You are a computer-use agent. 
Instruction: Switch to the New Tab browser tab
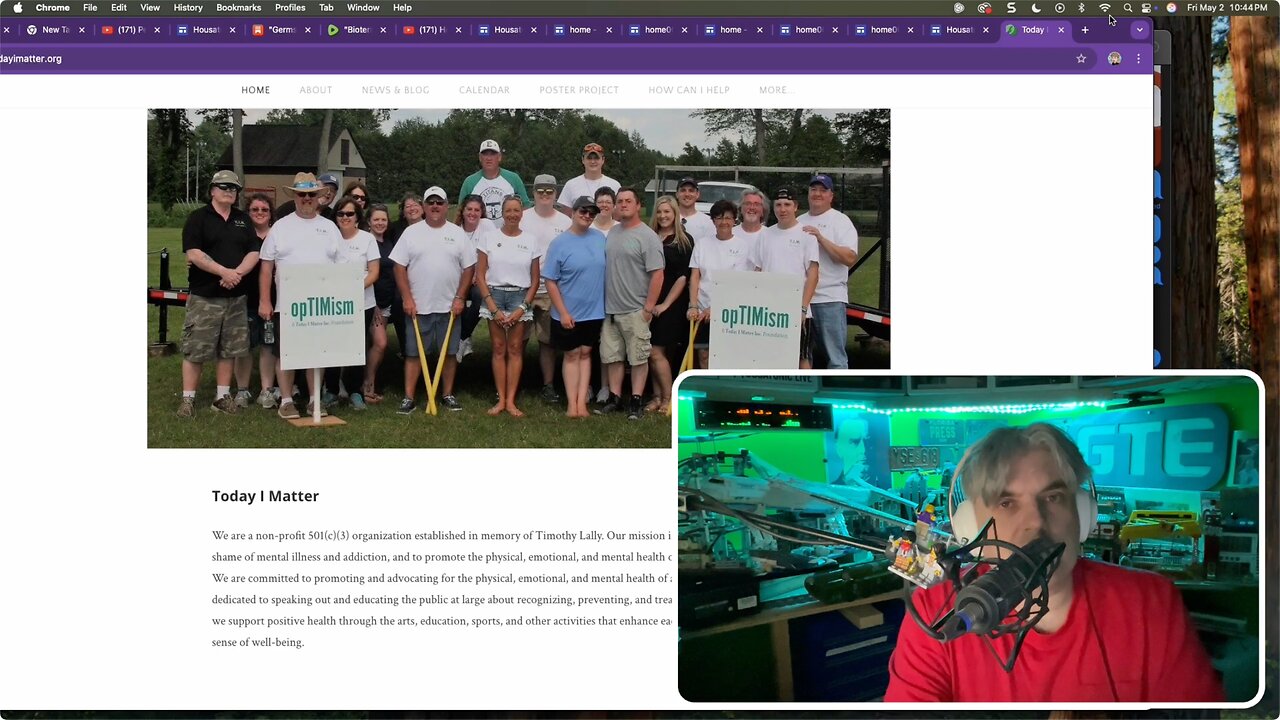tap(54, 30)
